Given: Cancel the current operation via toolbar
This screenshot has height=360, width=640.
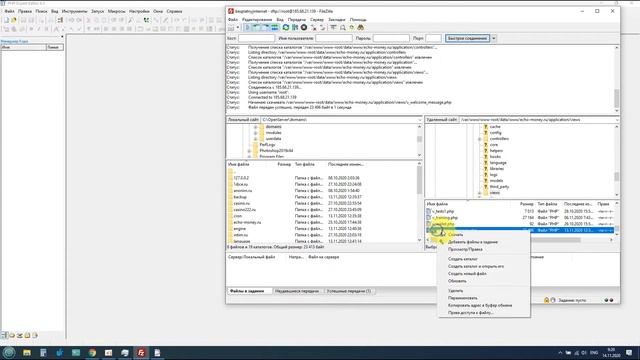Looking at the screenshot, I should 304,28.
